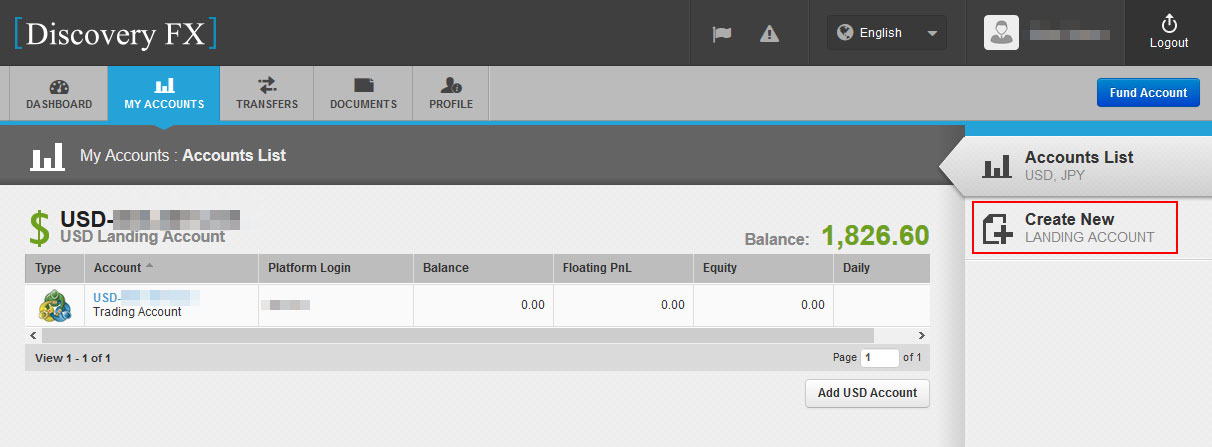1212x447 pixels.
Task: Click Create New Landing Account
Action: coord(1076,227)
